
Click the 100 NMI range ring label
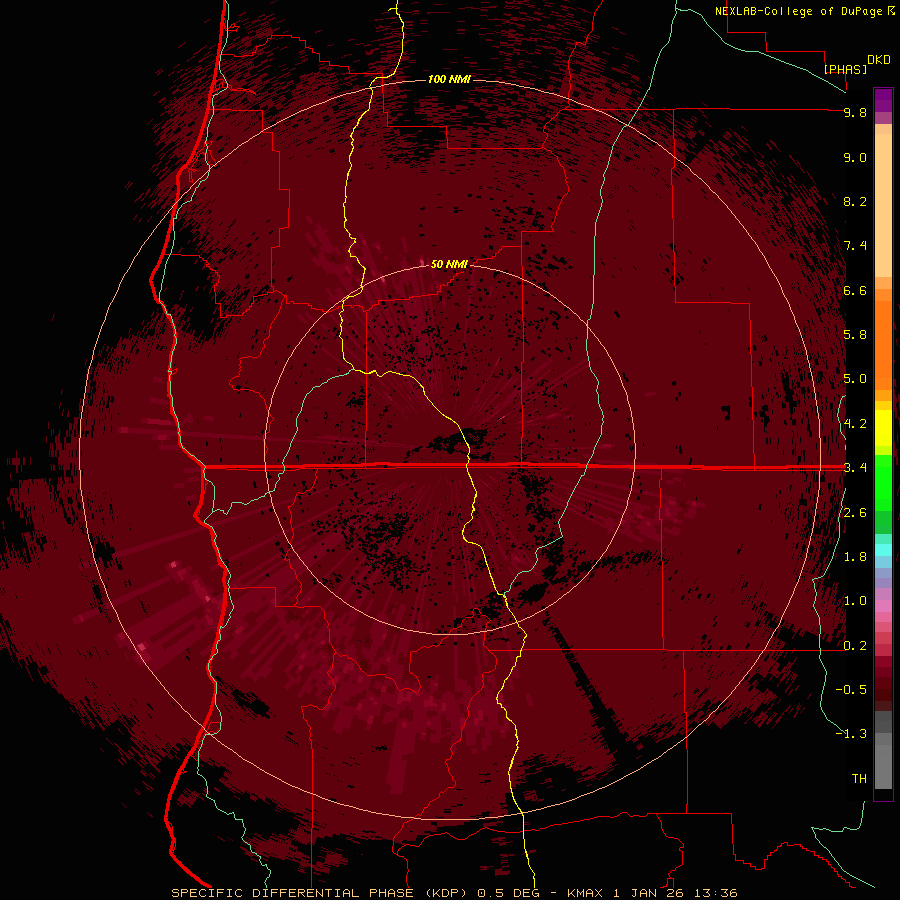tap(449, 79)
